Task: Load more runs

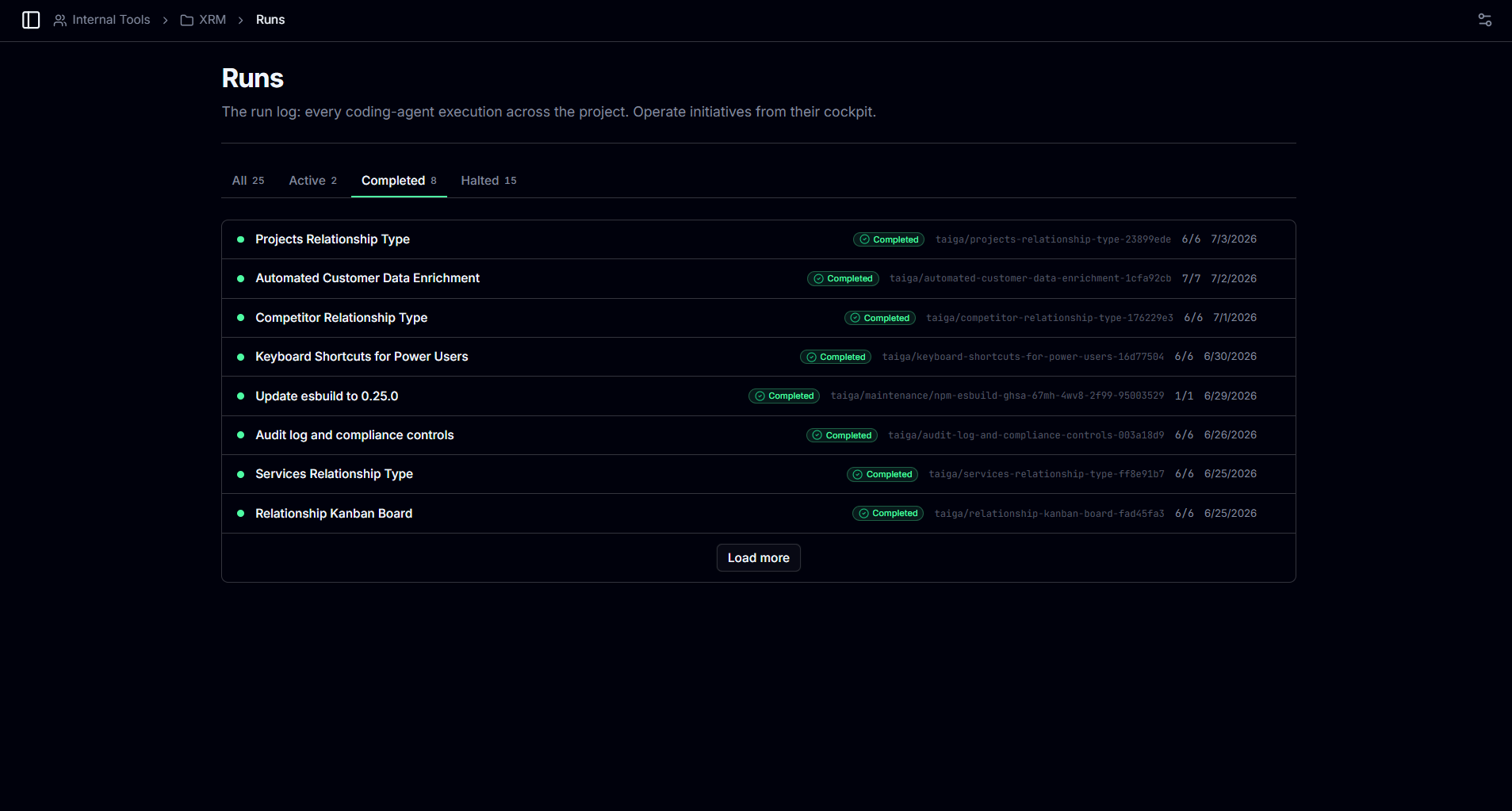Action: (759, 558)
